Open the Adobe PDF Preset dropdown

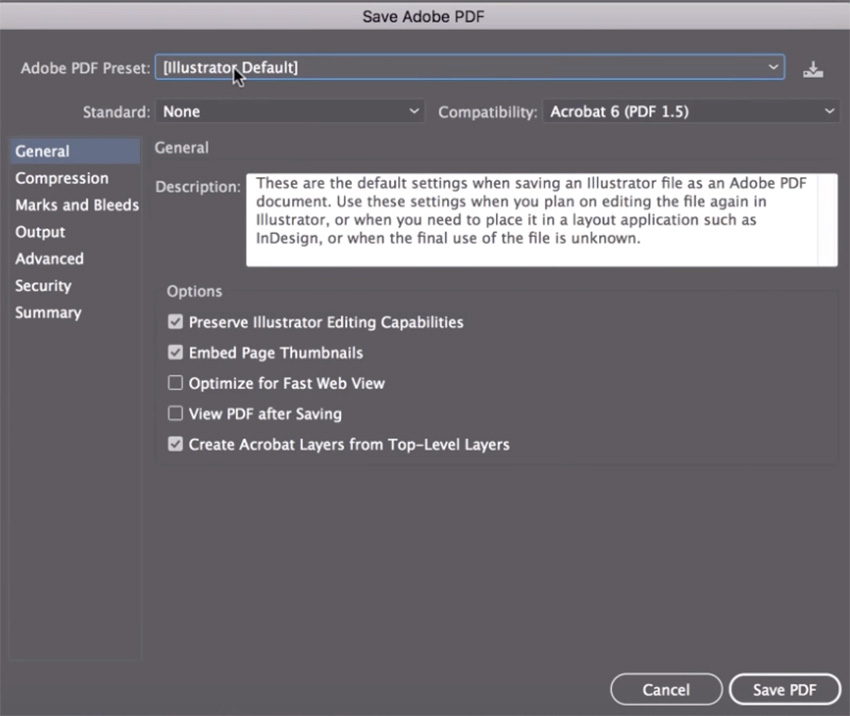point(469,67)
